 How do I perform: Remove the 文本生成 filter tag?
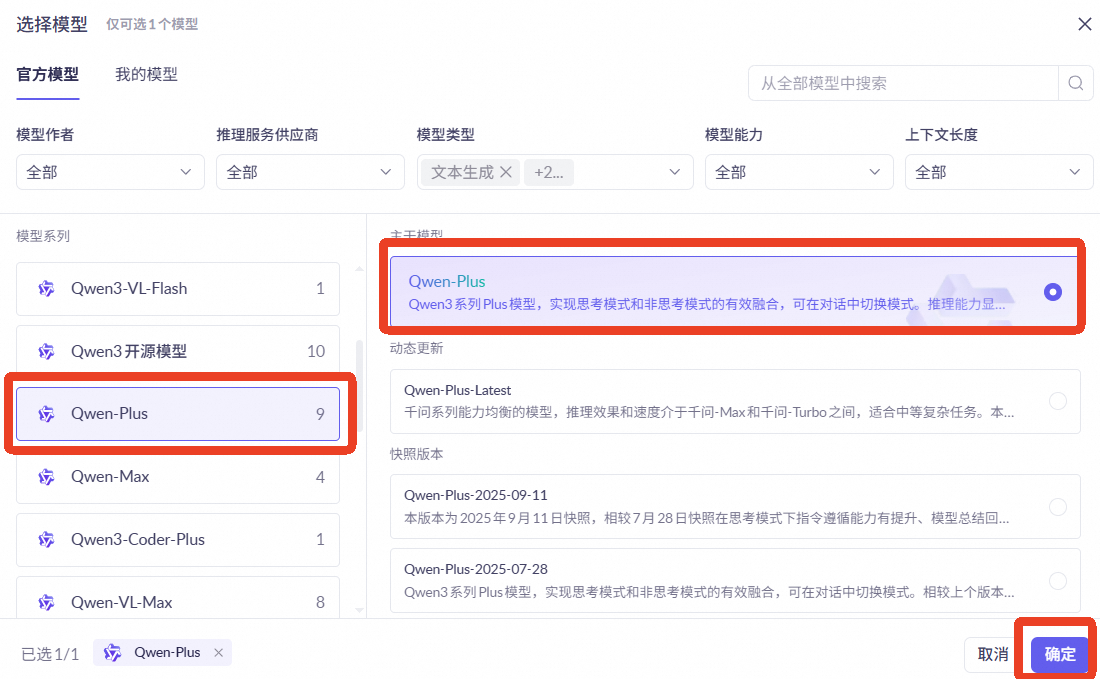(x=506, y=172)
